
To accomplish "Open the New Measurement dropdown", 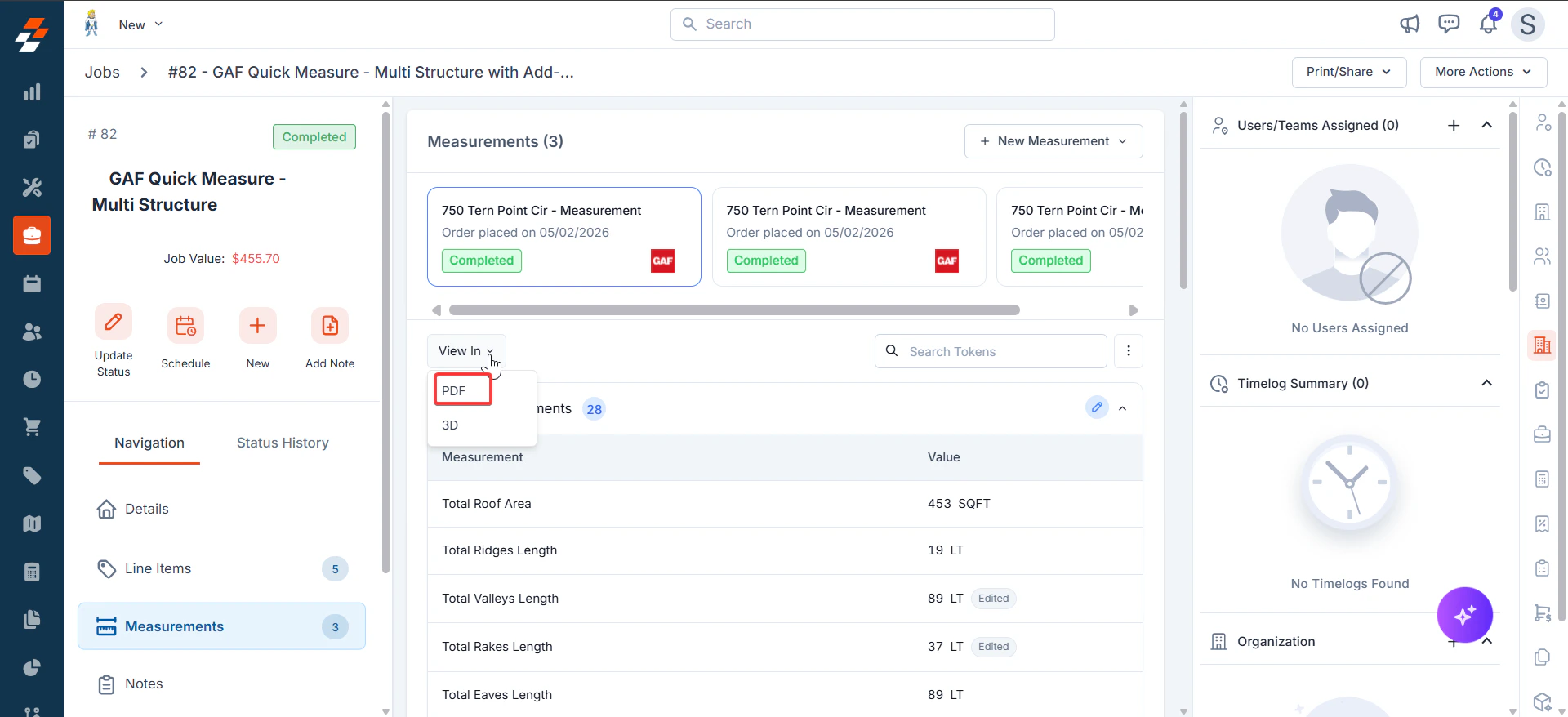I will [x=1053, y=141].
